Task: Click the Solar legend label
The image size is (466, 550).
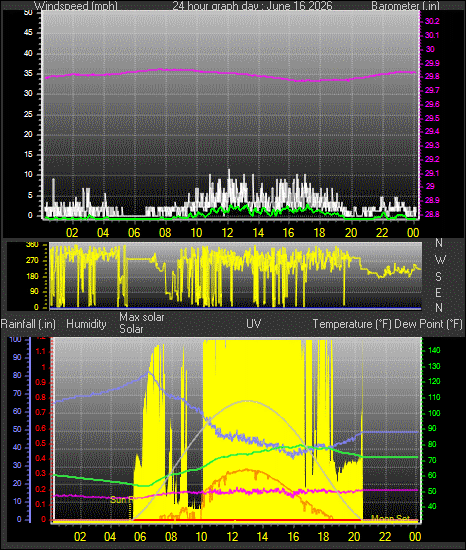Action: pos(131,329)
